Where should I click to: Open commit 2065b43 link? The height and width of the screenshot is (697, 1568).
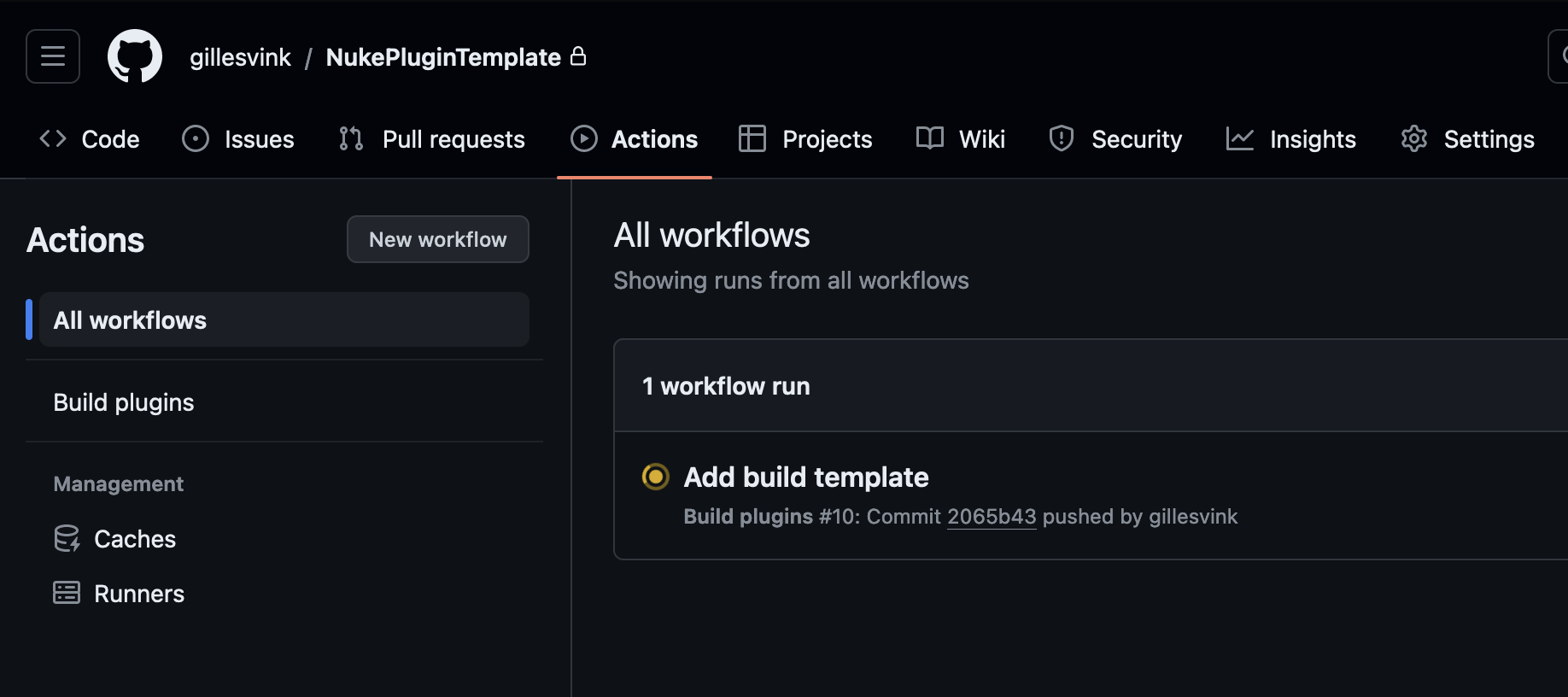(x=992, y=517)
